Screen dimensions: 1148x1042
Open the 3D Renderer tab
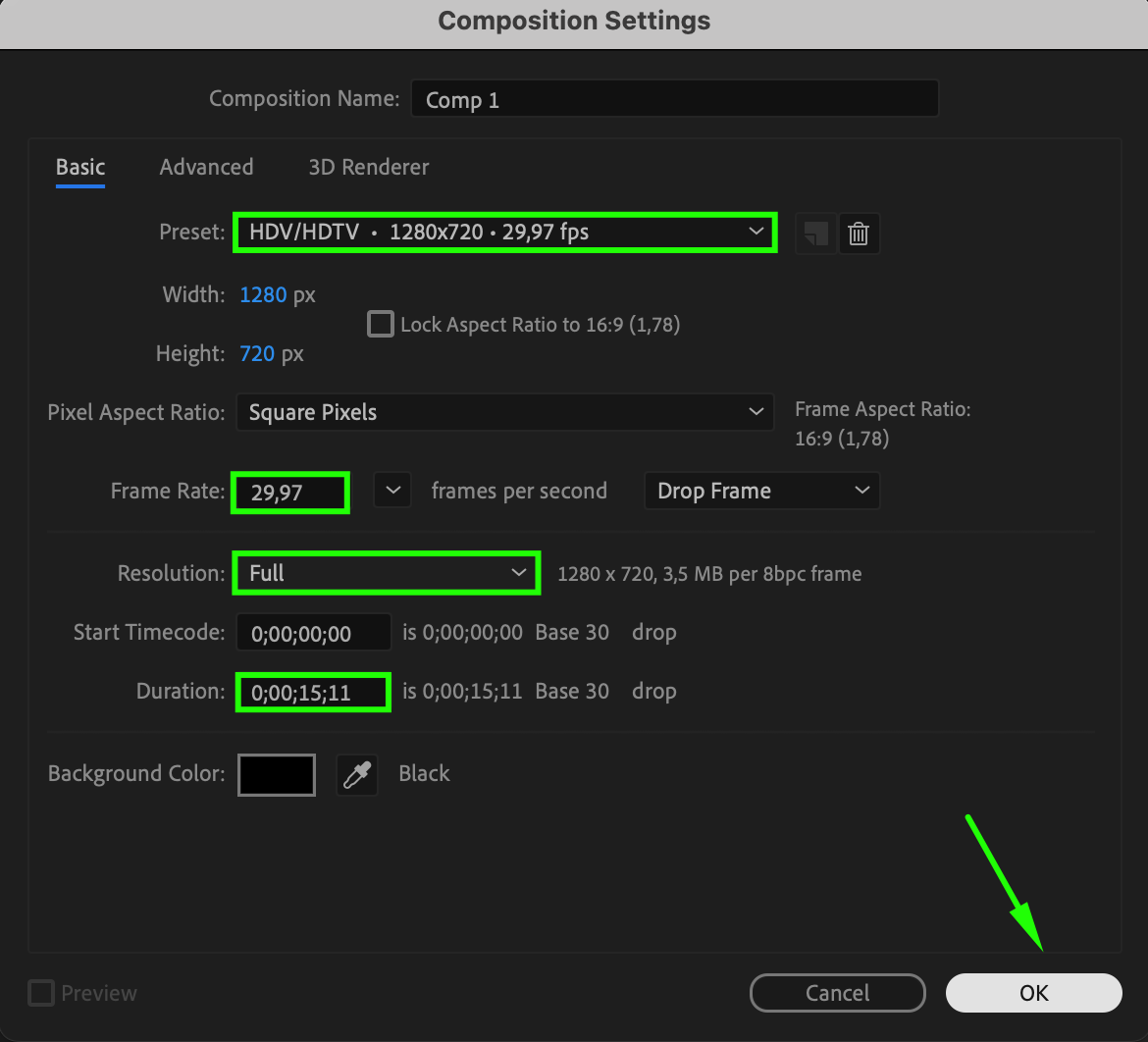pos(368,167)
